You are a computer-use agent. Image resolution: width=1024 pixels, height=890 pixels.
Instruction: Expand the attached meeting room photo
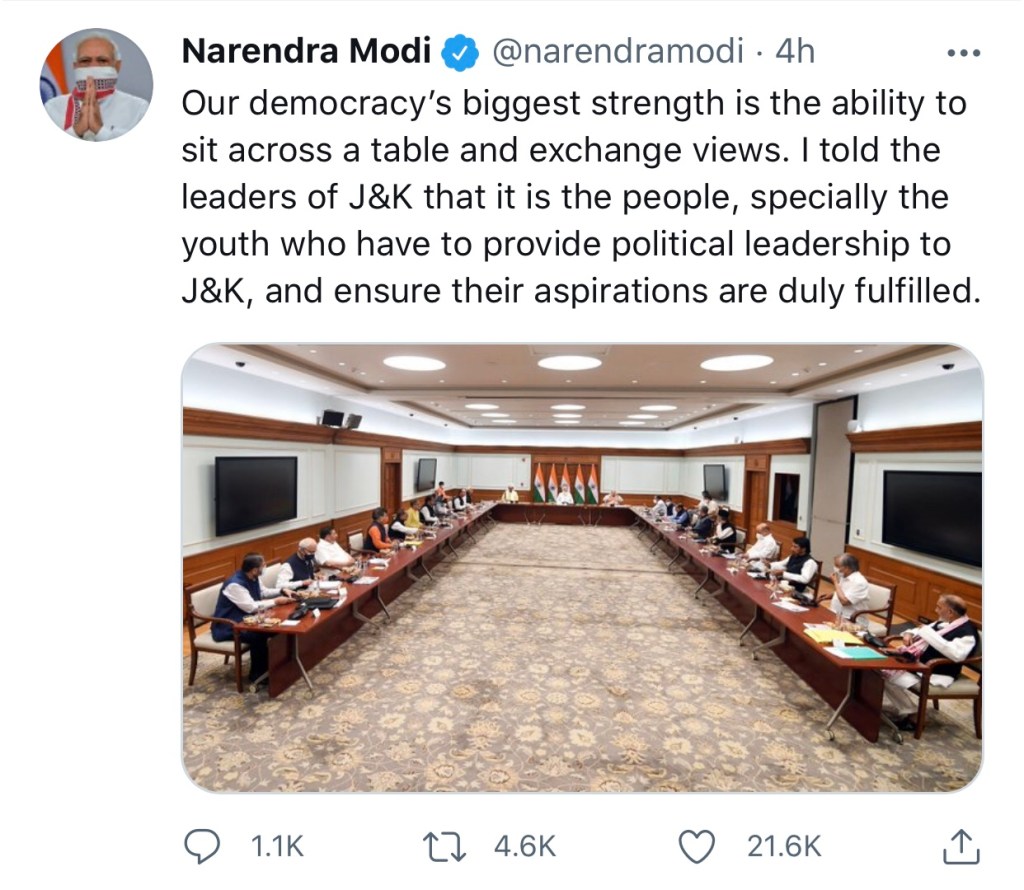581,568
